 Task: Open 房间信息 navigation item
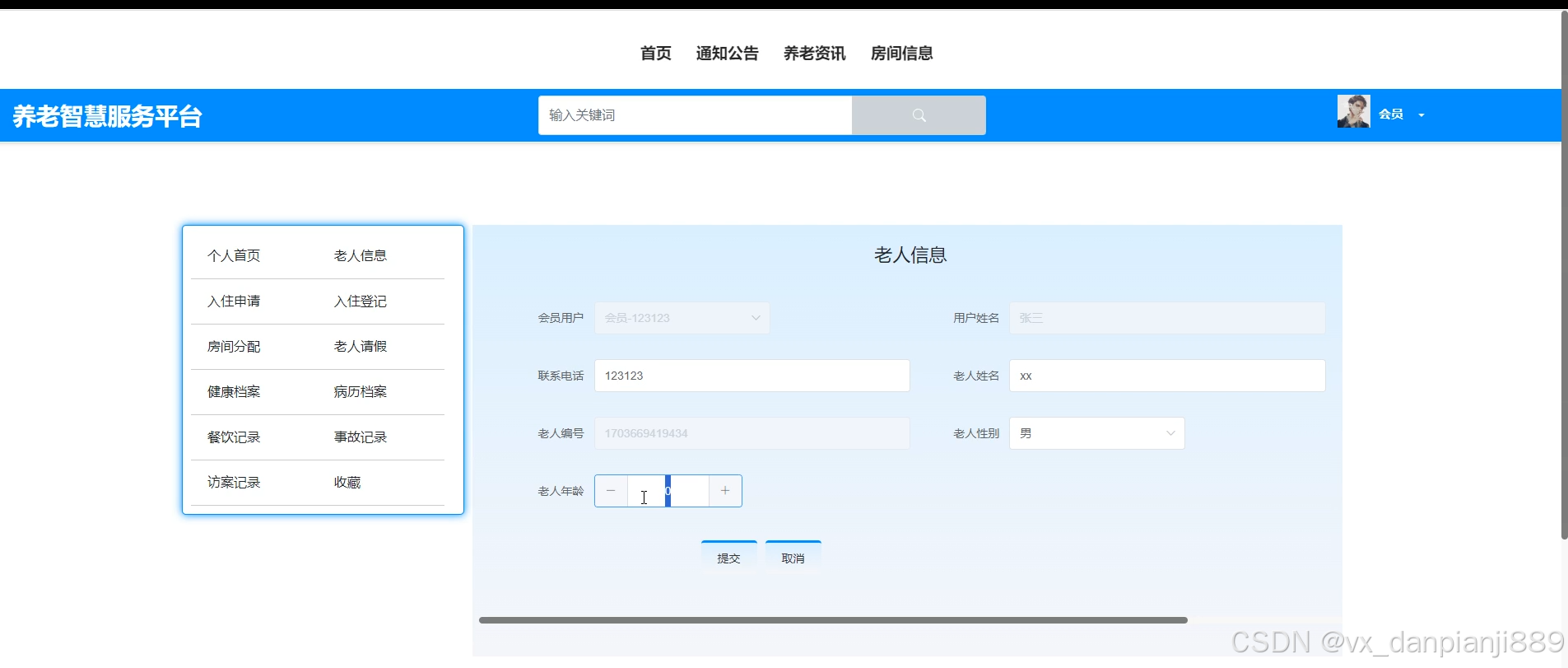(x=902, y=54)
